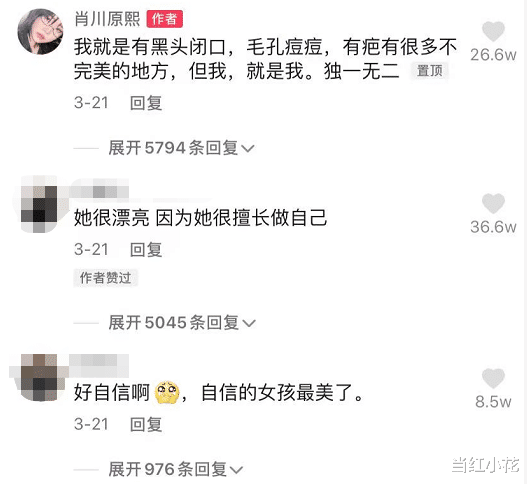Expand the 976 replies thread
This screenshot has width=527, height=484.
point(175,469)
